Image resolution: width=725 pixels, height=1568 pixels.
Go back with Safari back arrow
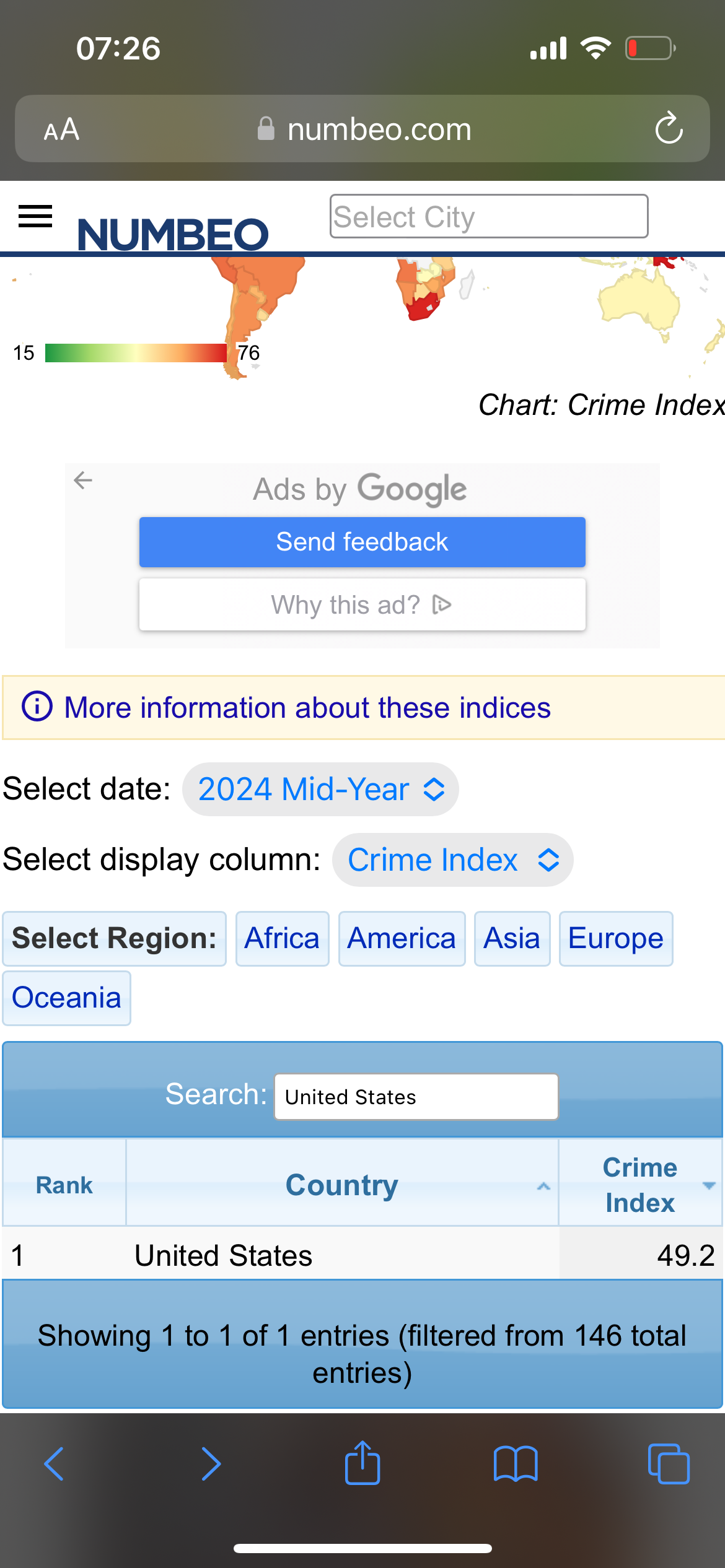click(x=55, y=1464)
